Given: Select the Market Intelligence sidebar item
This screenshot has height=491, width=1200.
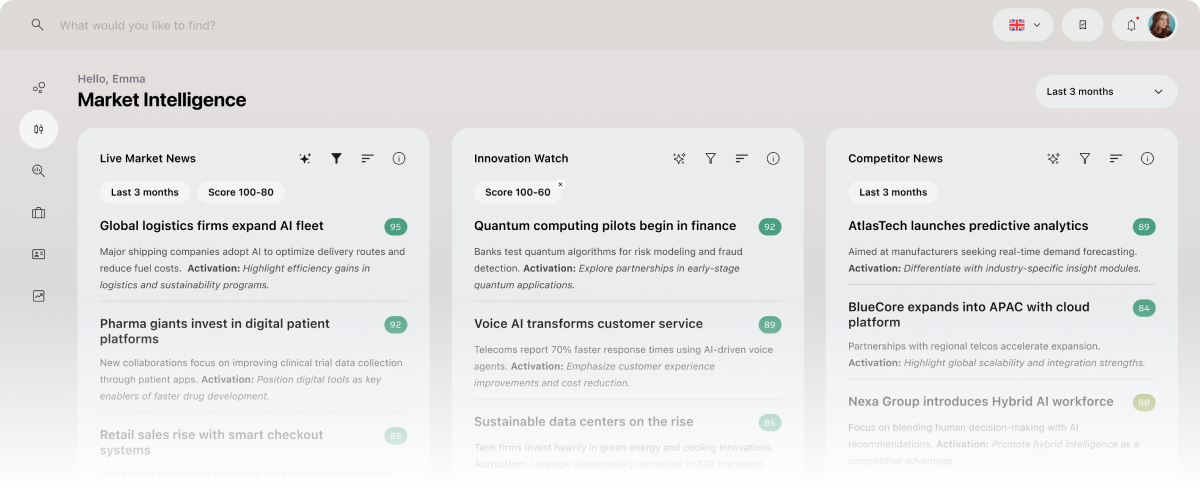Looking at the screenshot, I should tap(38, 129).
